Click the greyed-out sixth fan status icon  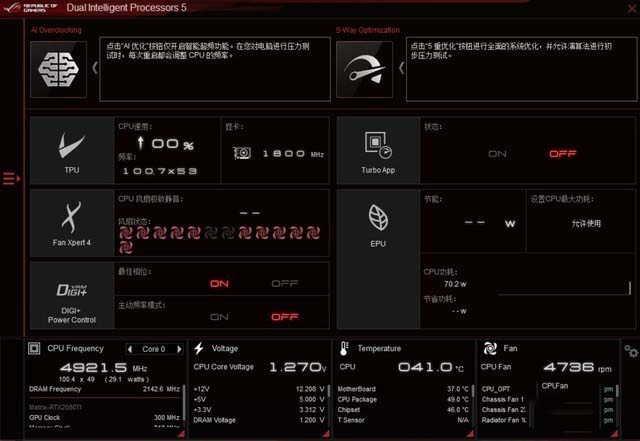click(211, 233)
